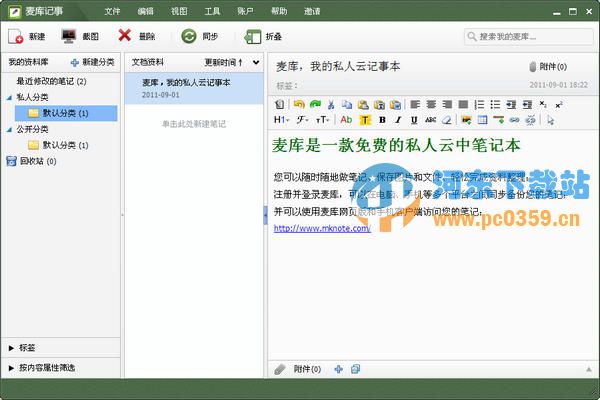600x400 pixels.
Task: Click the search my library field
Action: [528, 37]
